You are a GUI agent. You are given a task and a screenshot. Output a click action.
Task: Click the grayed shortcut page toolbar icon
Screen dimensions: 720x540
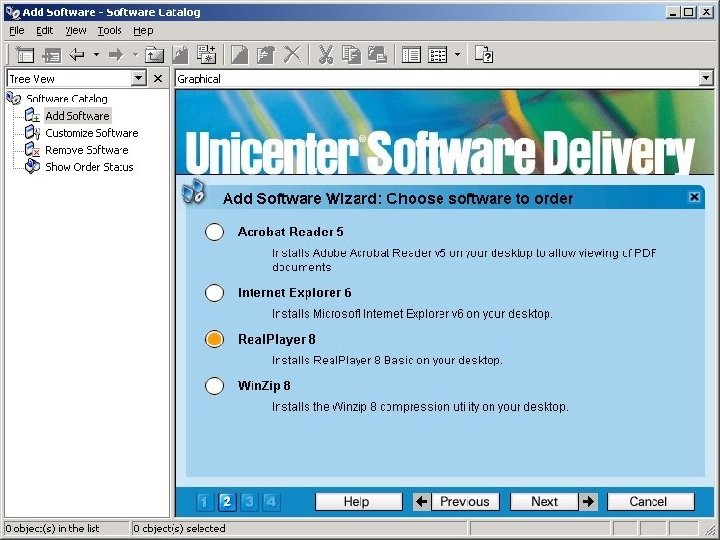pyautogui.click(x=180, y=55)
